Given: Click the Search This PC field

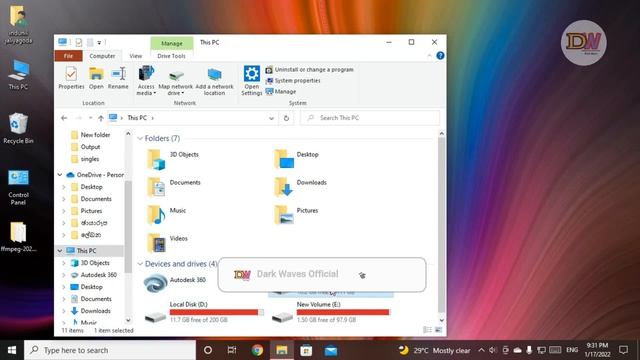Looking at the screenshot, I should [370, 118].
